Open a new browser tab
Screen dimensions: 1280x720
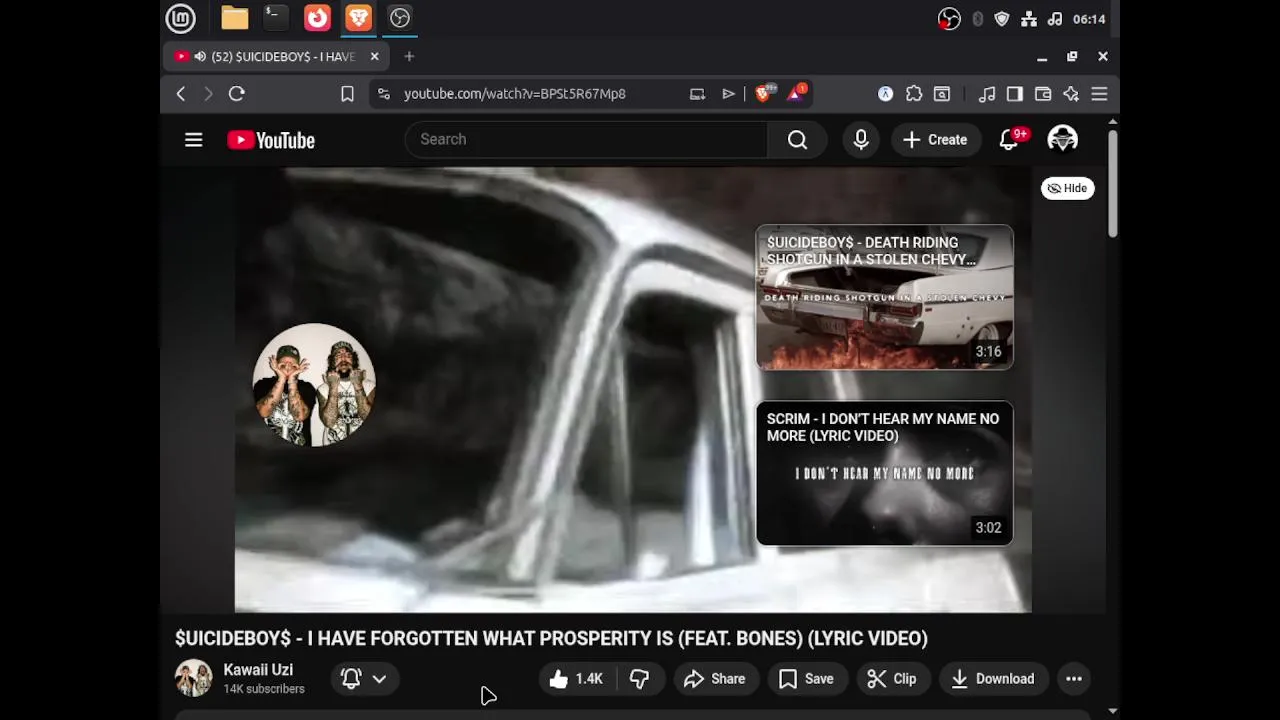(x=409, y=57)
